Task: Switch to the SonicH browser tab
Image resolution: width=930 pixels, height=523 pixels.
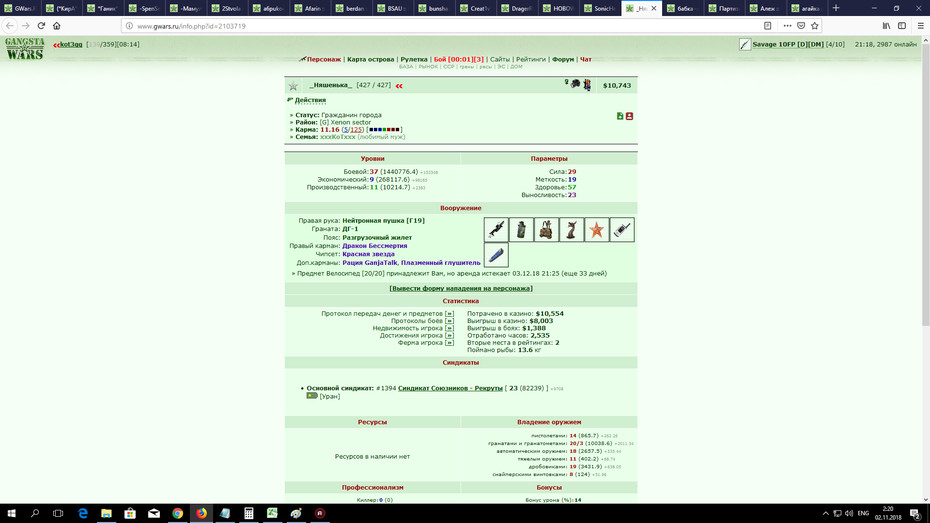Action: pos(600,8)
